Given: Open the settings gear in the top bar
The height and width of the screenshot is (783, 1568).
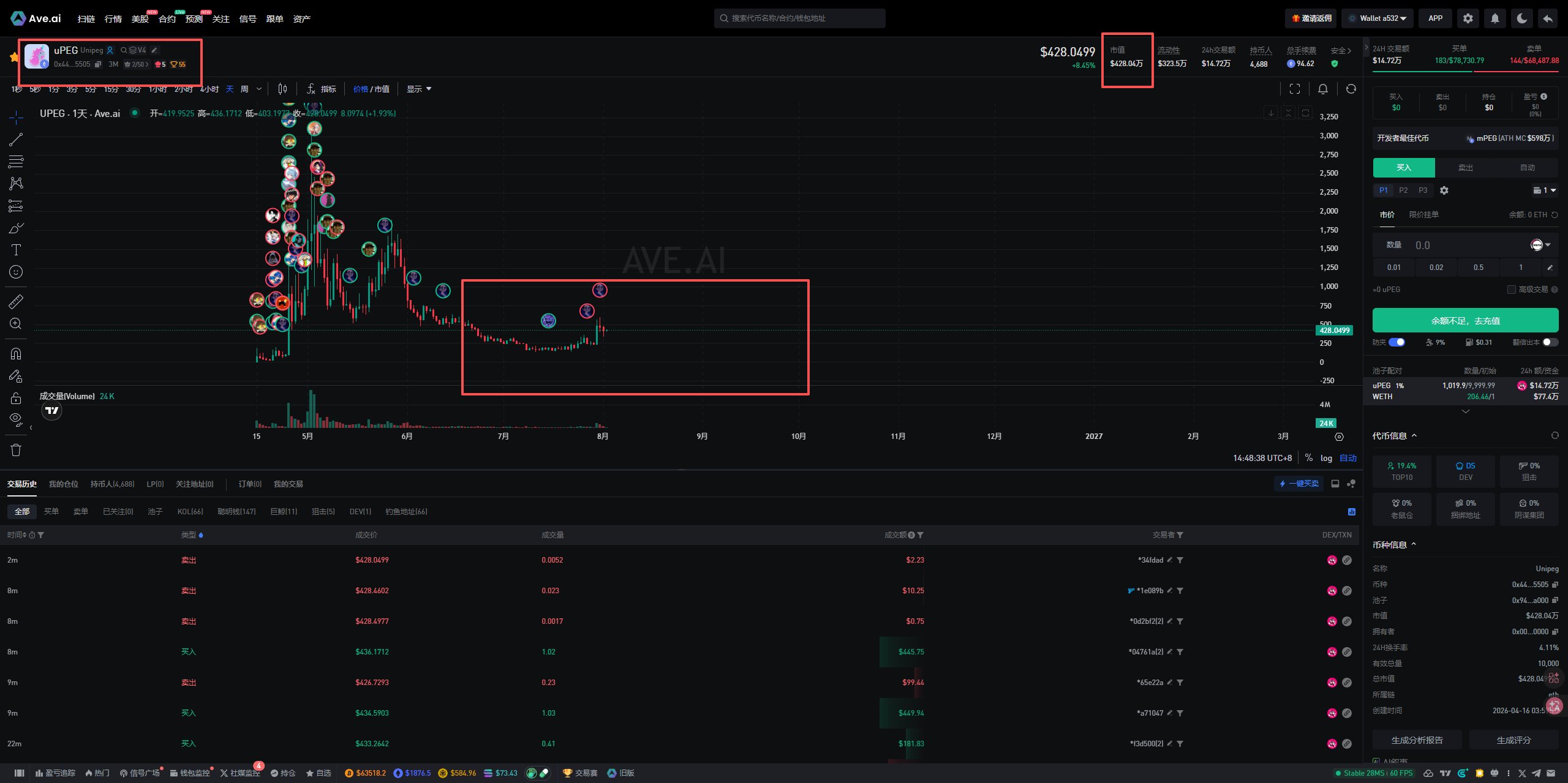Looking at the screenshot, I should pyautogui.click(x=1468, y=18).
